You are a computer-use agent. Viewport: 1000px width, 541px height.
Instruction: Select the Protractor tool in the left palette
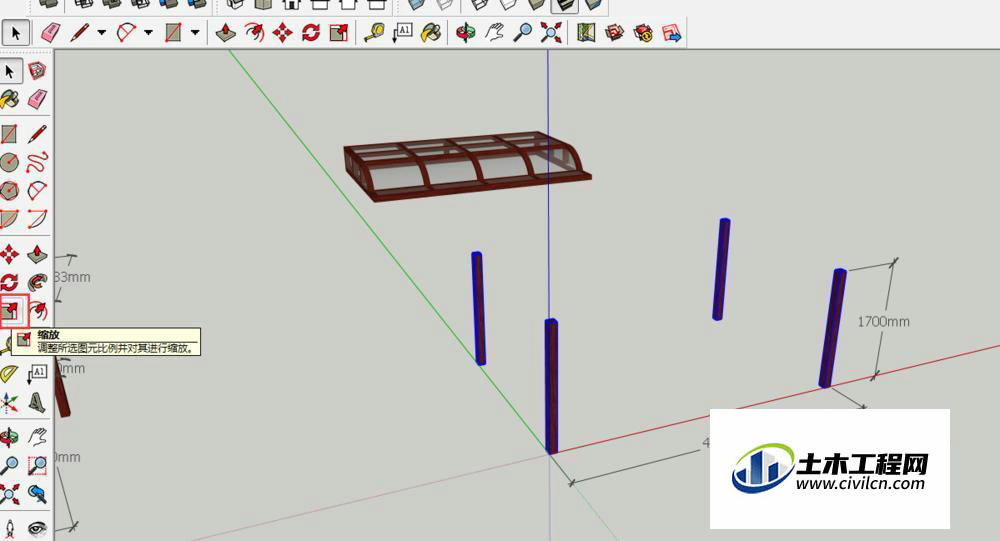[x=9, y=374]
